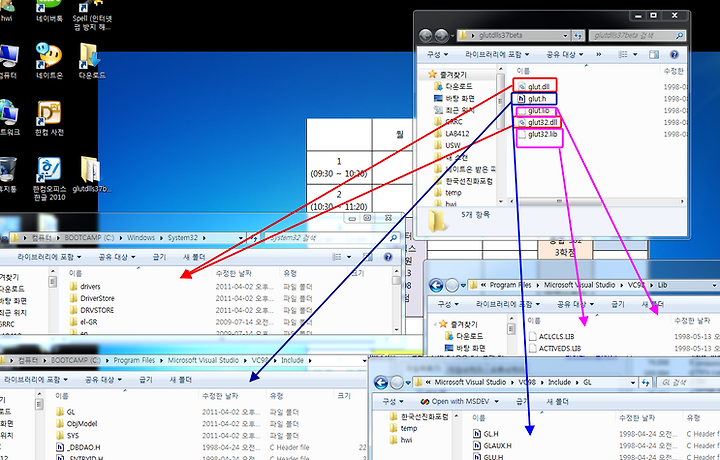Sort by 유형 column in Include window
This screenshot has height=460, width=720.
point(276,396)
